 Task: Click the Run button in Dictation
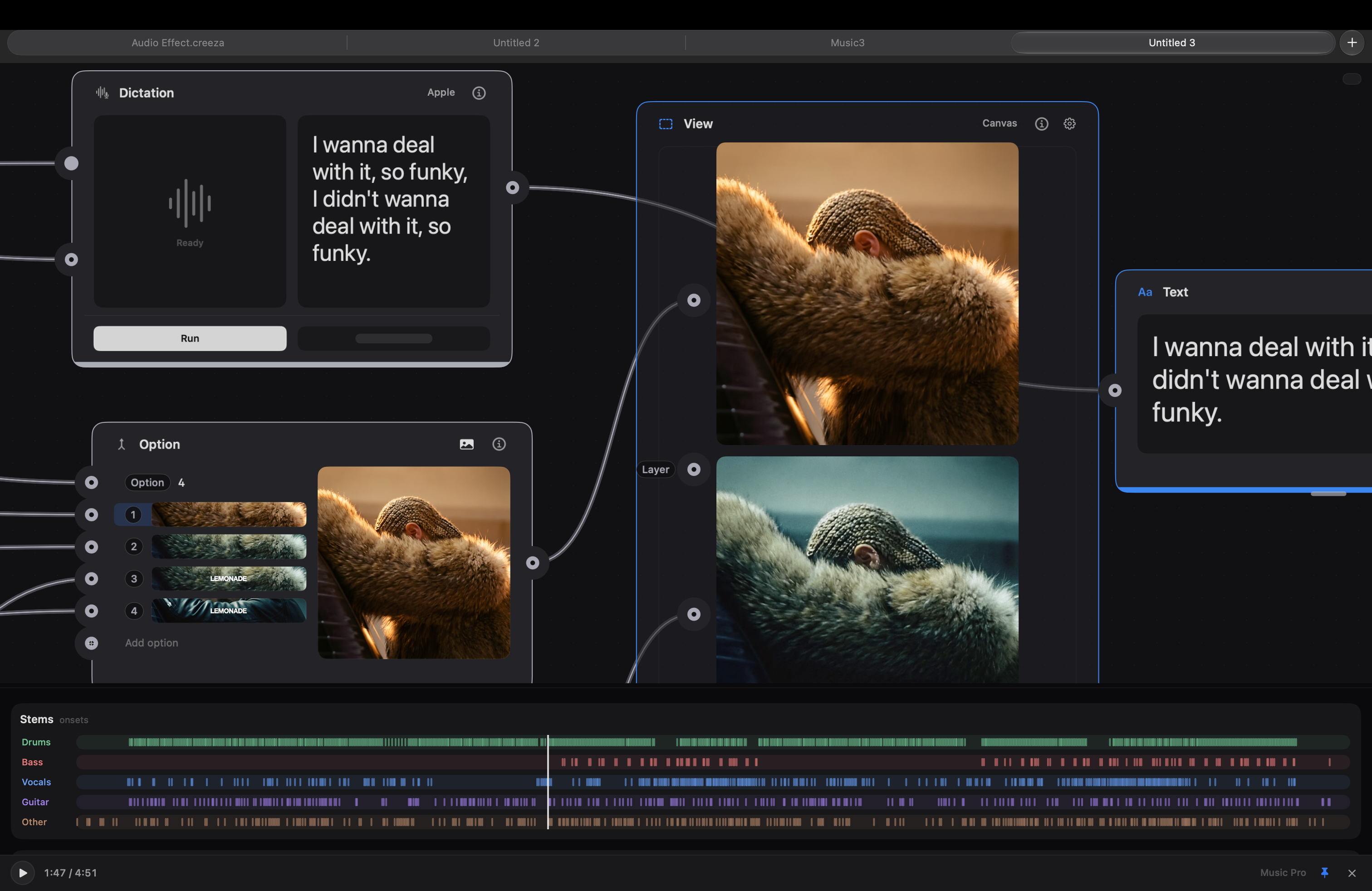pyautogui.click(x=190, y=339)
